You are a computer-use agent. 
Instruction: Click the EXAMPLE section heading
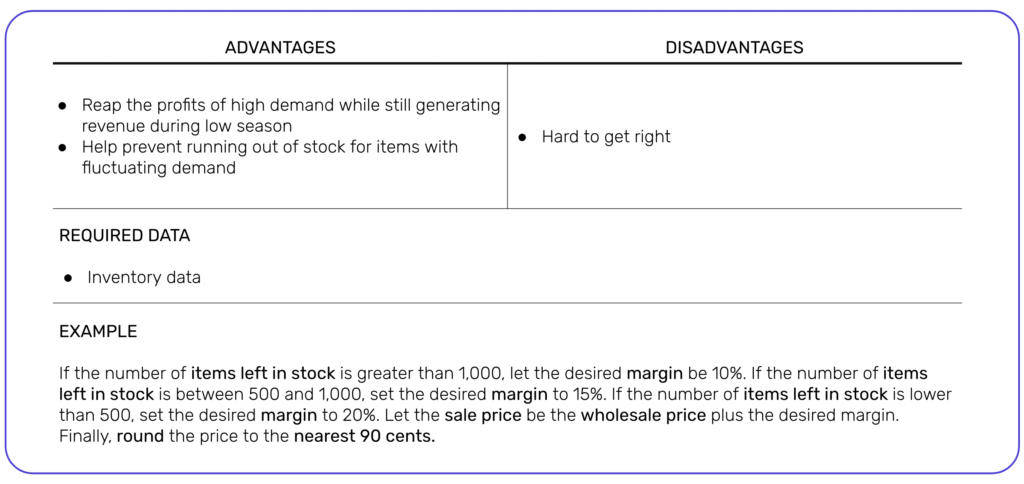point(98,331)
